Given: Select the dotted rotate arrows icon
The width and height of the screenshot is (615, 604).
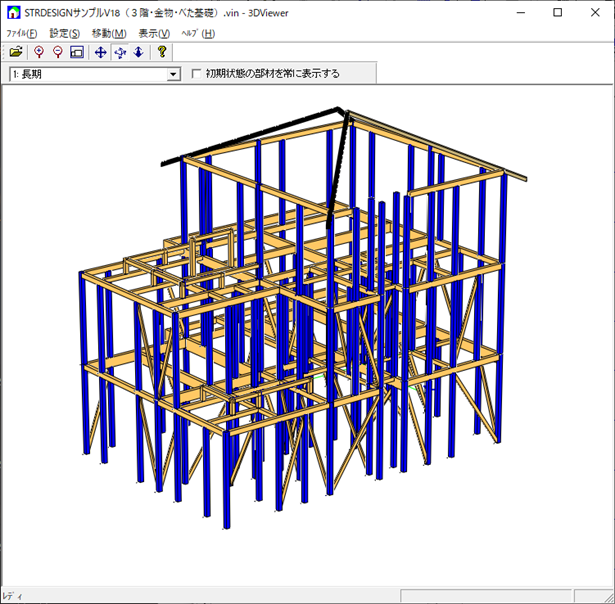Looking at the screenshot, I should coord(119,52).
